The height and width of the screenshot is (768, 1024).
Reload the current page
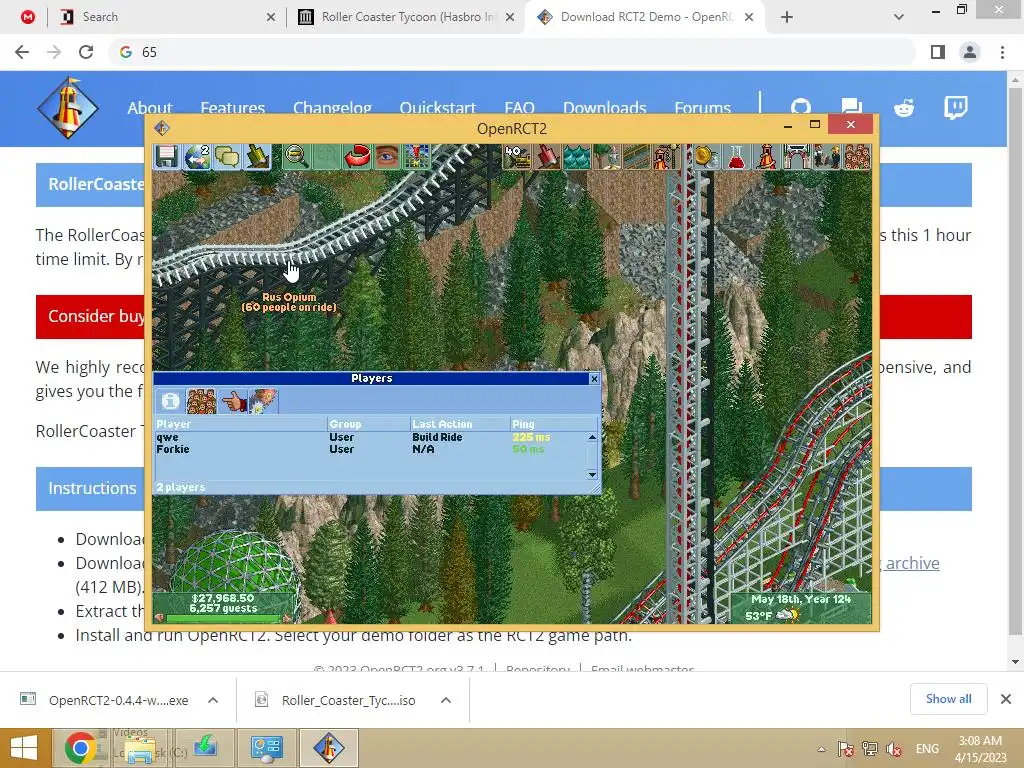[x=86, y=52]
